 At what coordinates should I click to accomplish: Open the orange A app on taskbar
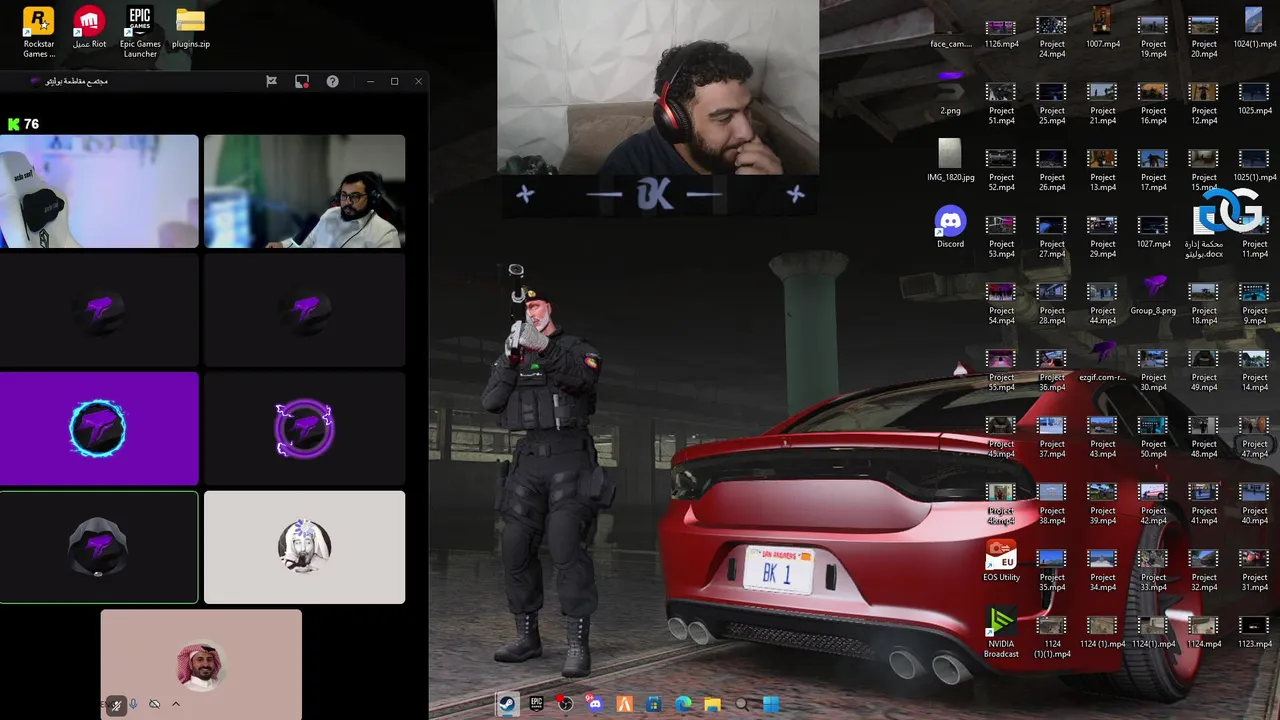(624, 704)
